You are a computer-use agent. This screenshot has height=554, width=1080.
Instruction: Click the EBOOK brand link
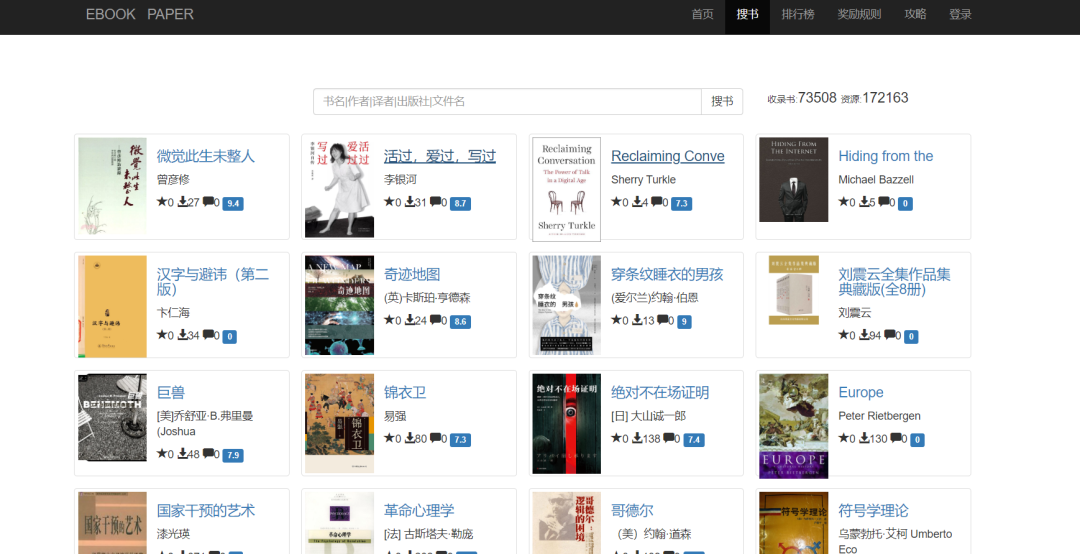pos(111,14)
